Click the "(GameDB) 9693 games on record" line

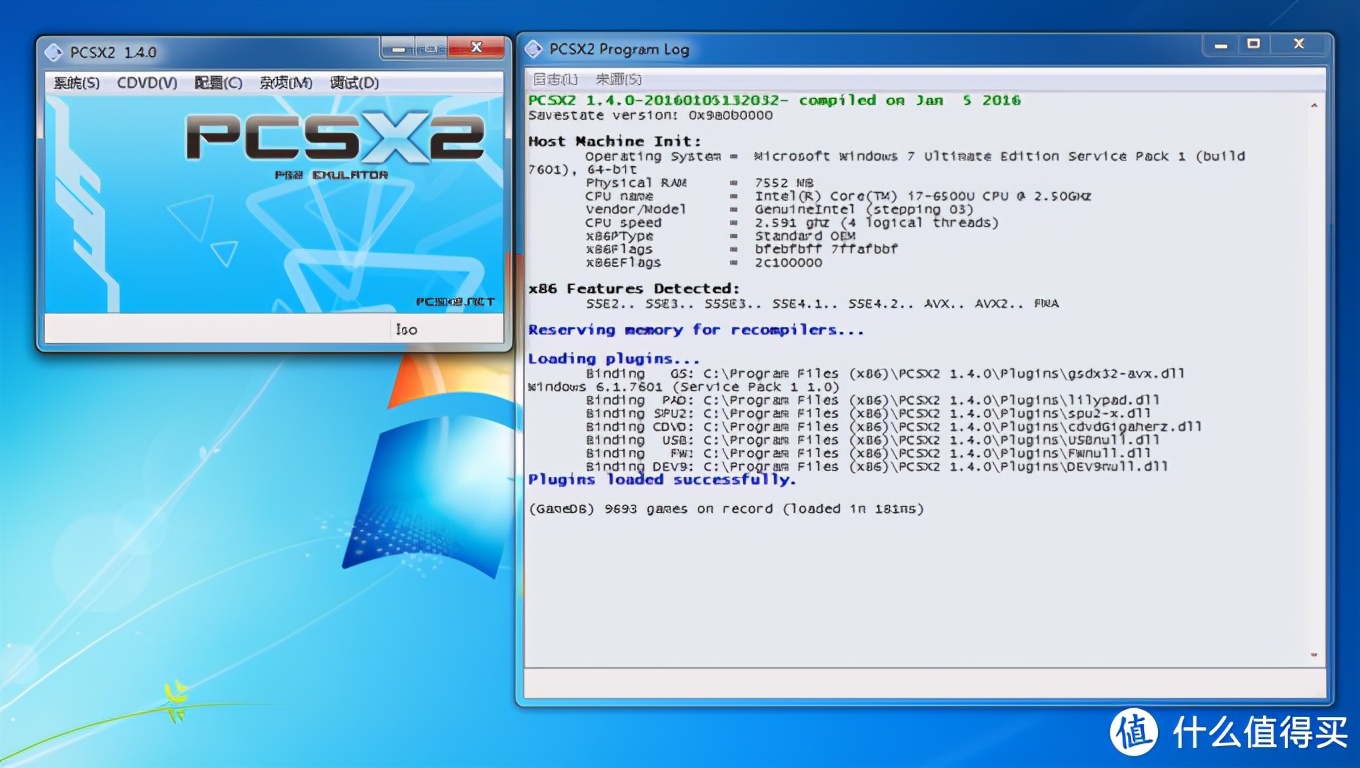tap(726, 509)
